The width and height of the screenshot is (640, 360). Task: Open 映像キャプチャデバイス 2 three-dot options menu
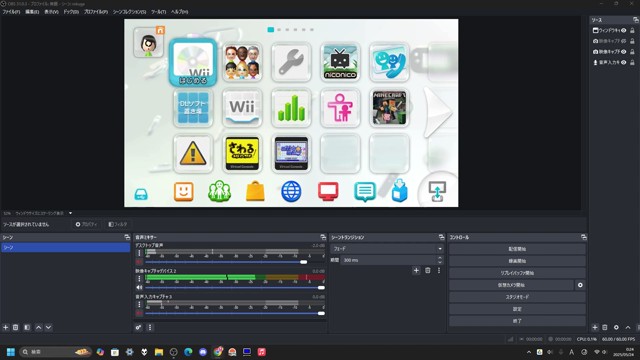tap(139, 278)
